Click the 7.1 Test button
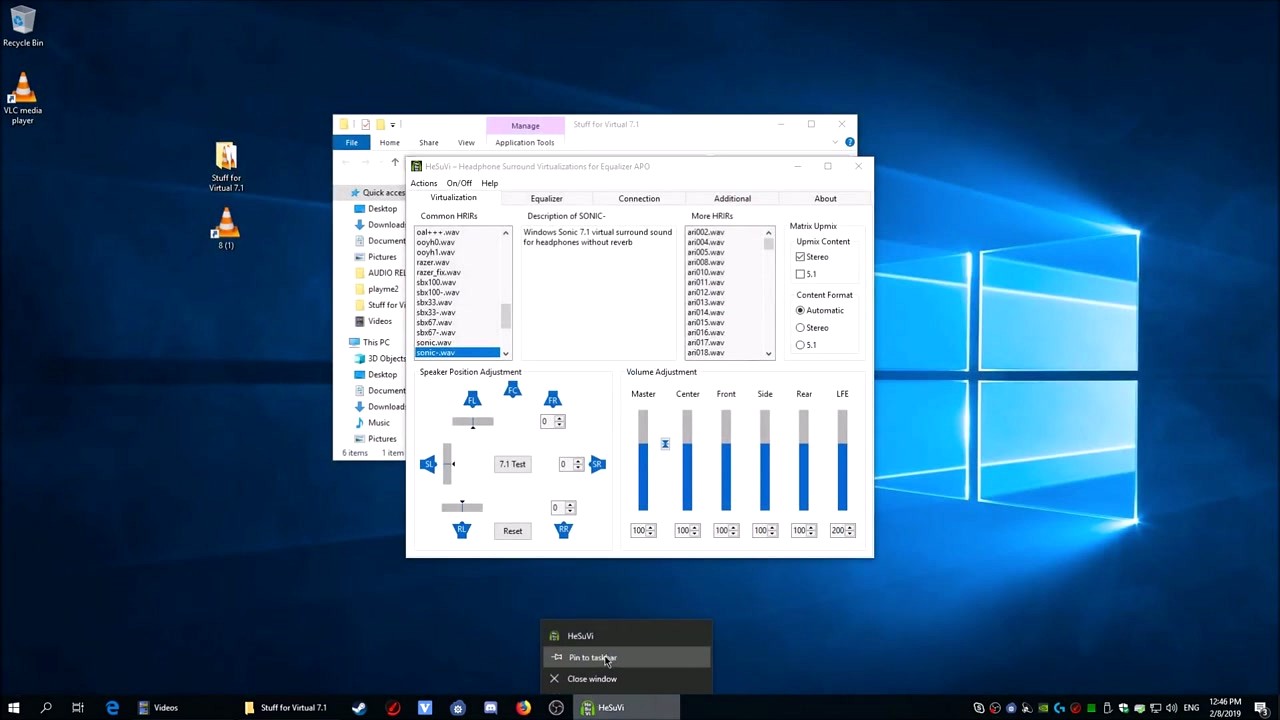 [x=512, y=463]
